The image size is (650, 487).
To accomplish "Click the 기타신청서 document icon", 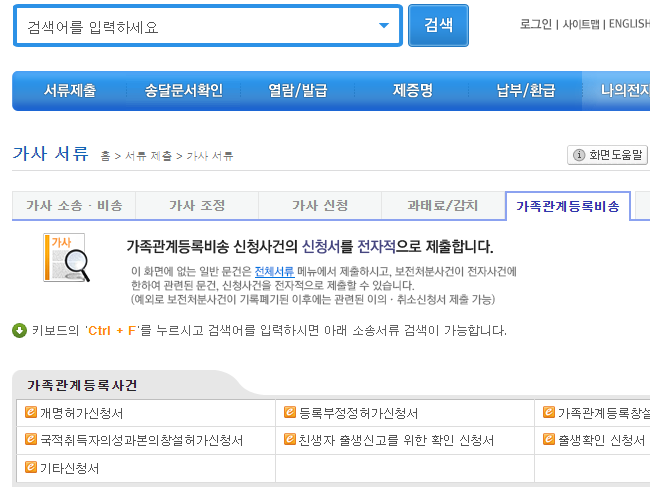I will (x=31, y=467).
